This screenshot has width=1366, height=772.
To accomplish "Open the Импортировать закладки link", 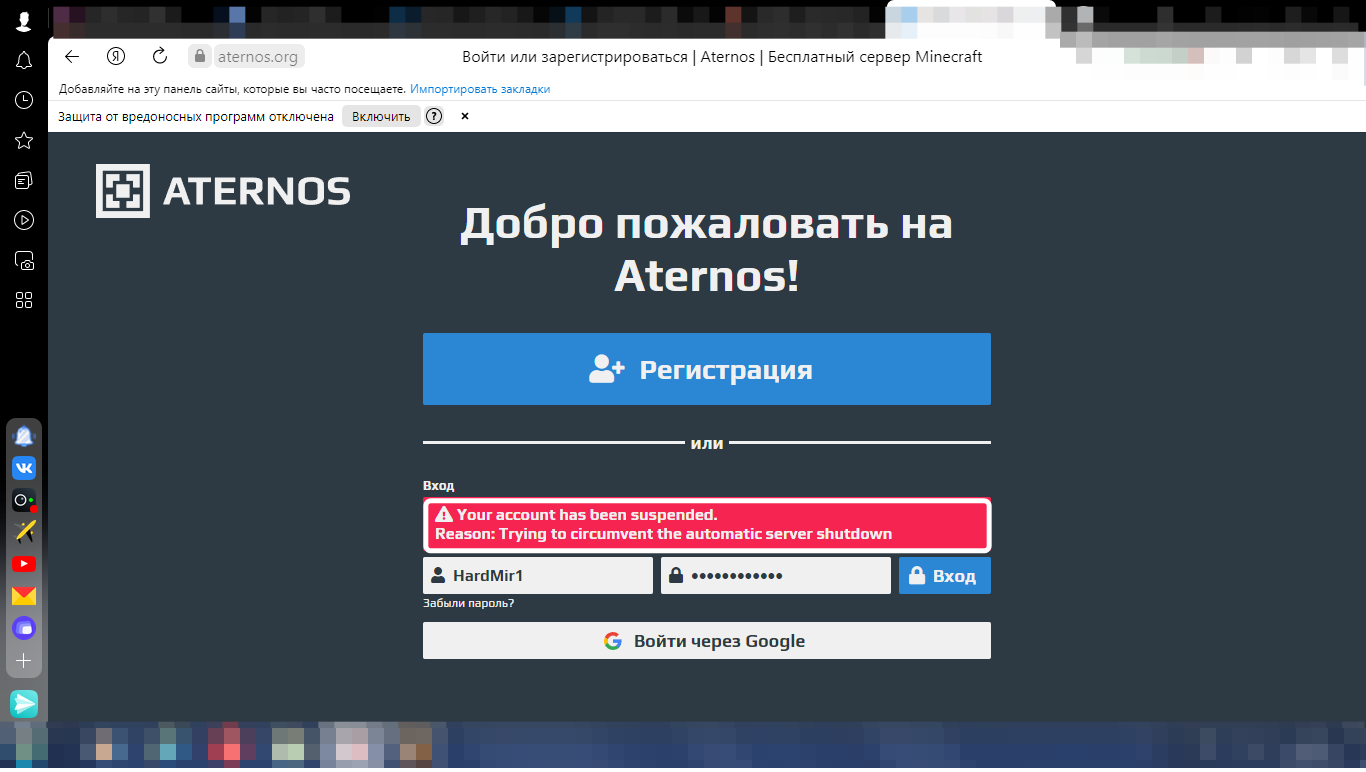I will [480, 89].
